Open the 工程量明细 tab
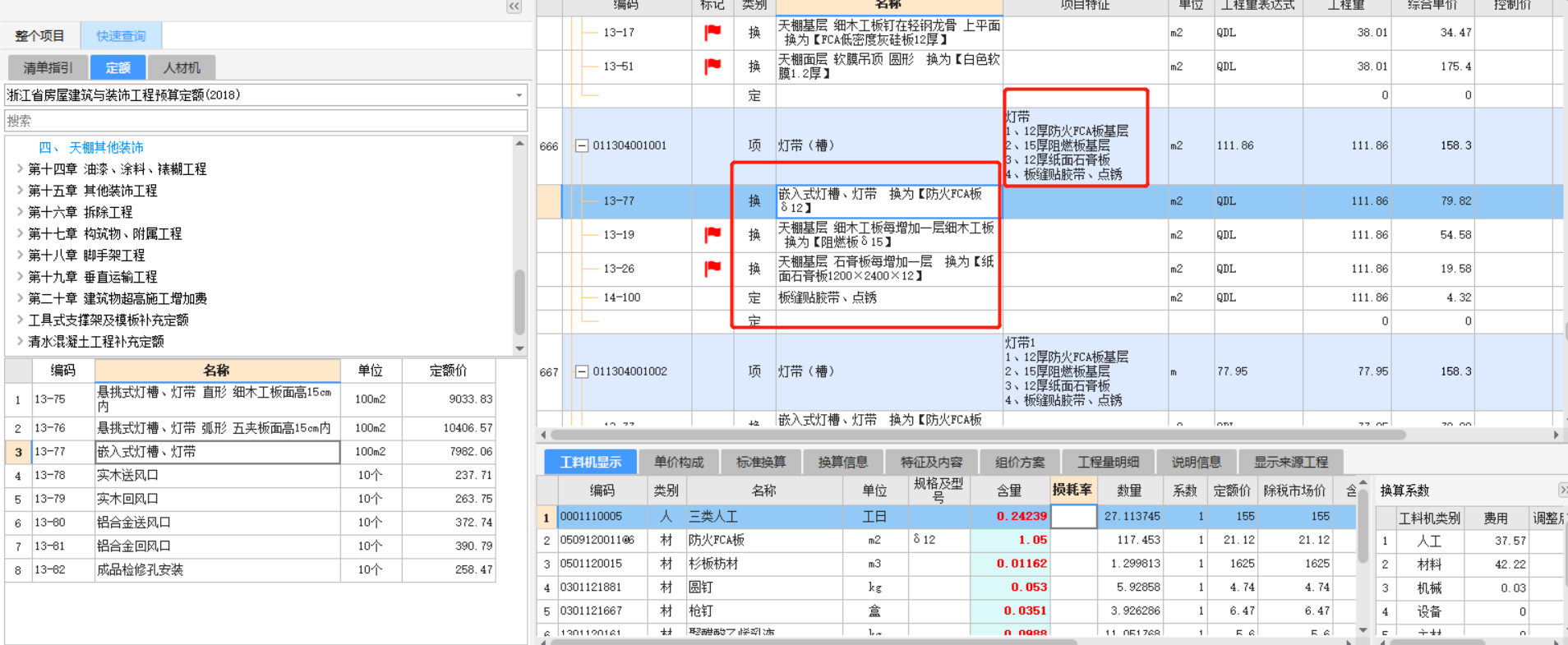 [x=1109, y=462]
